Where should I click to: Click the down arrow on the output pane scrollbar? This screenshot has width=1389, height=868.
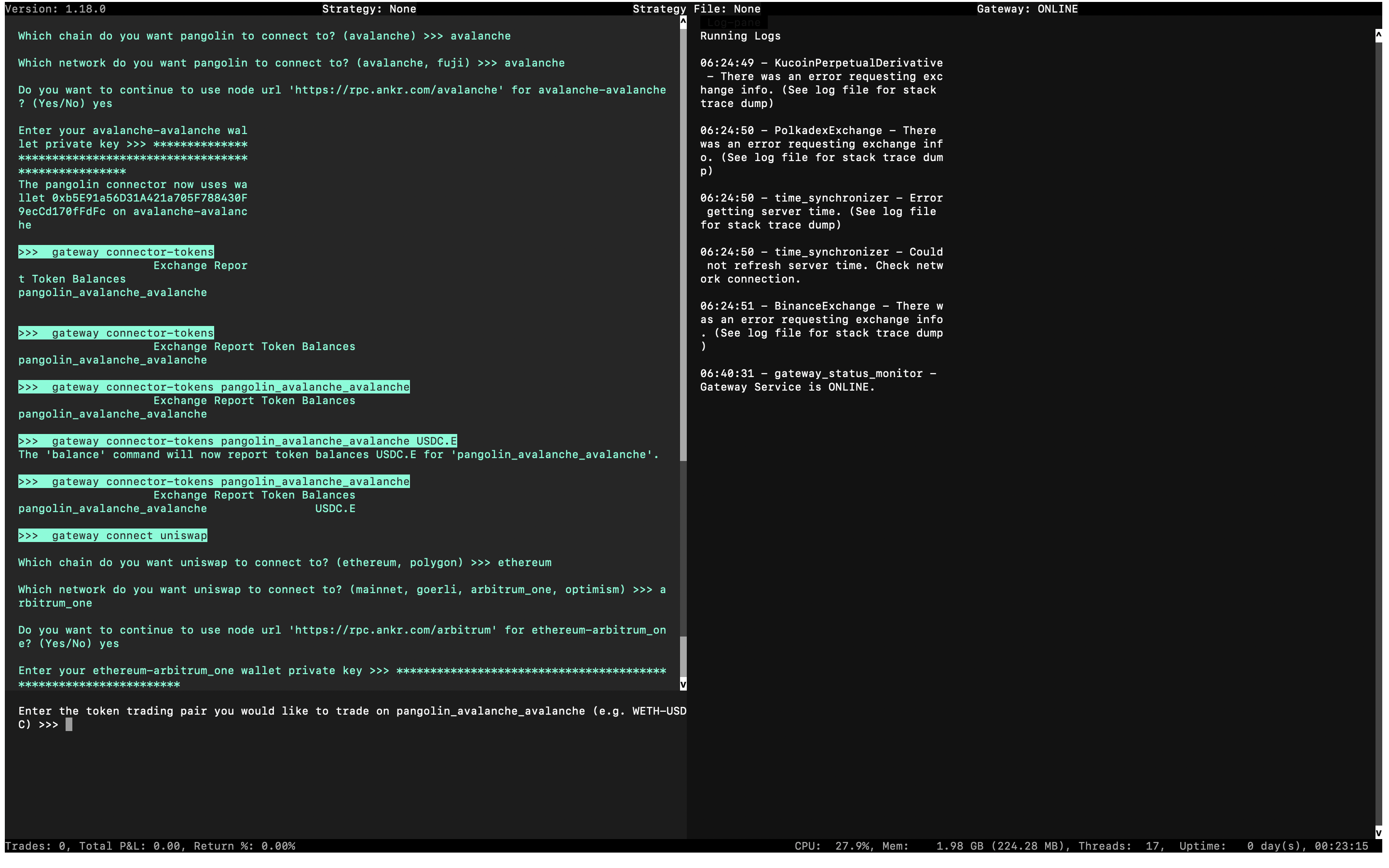click(682, 683)
